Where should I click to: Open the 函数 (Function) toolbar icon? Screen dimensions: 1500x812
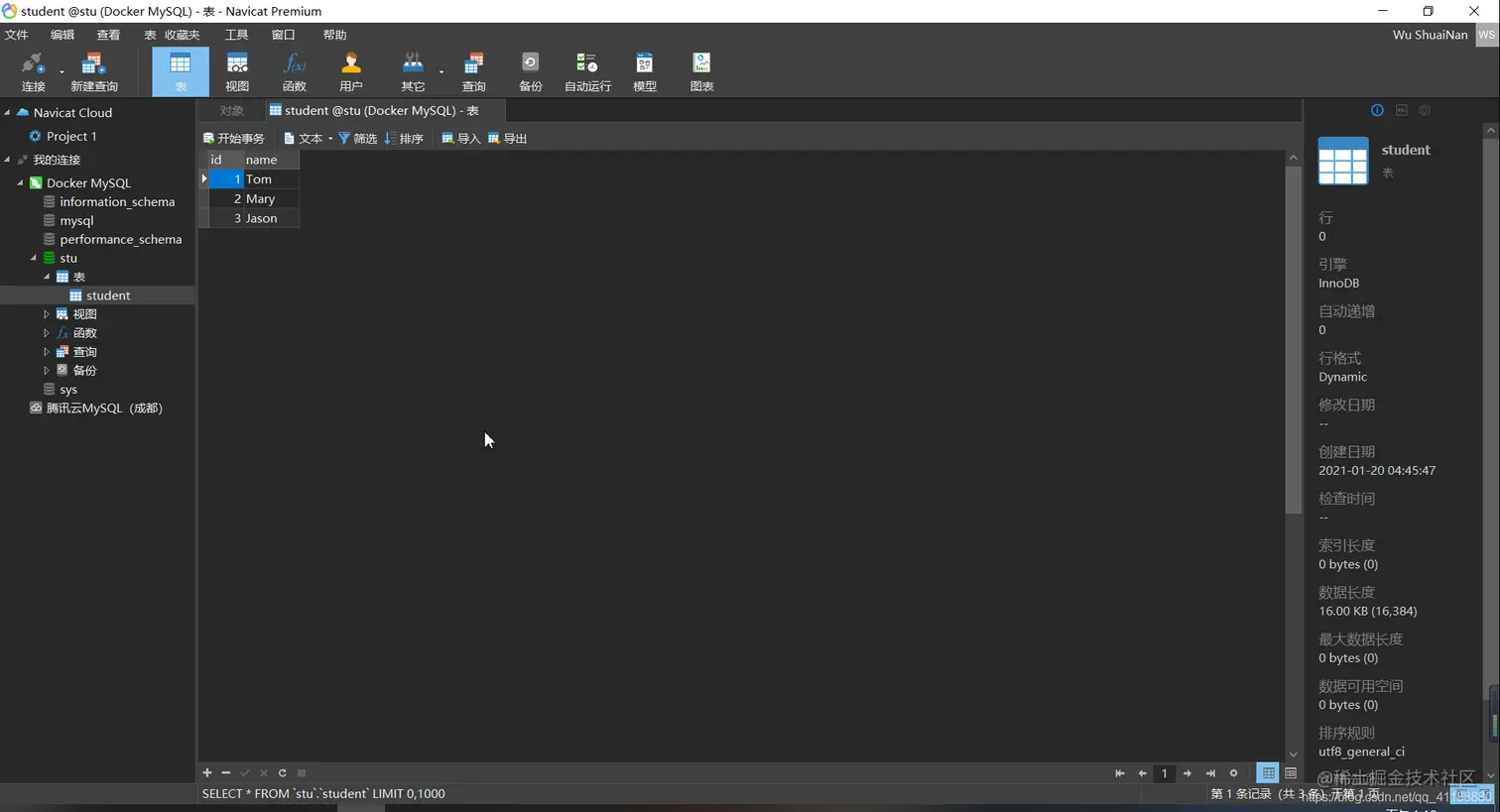295,71
